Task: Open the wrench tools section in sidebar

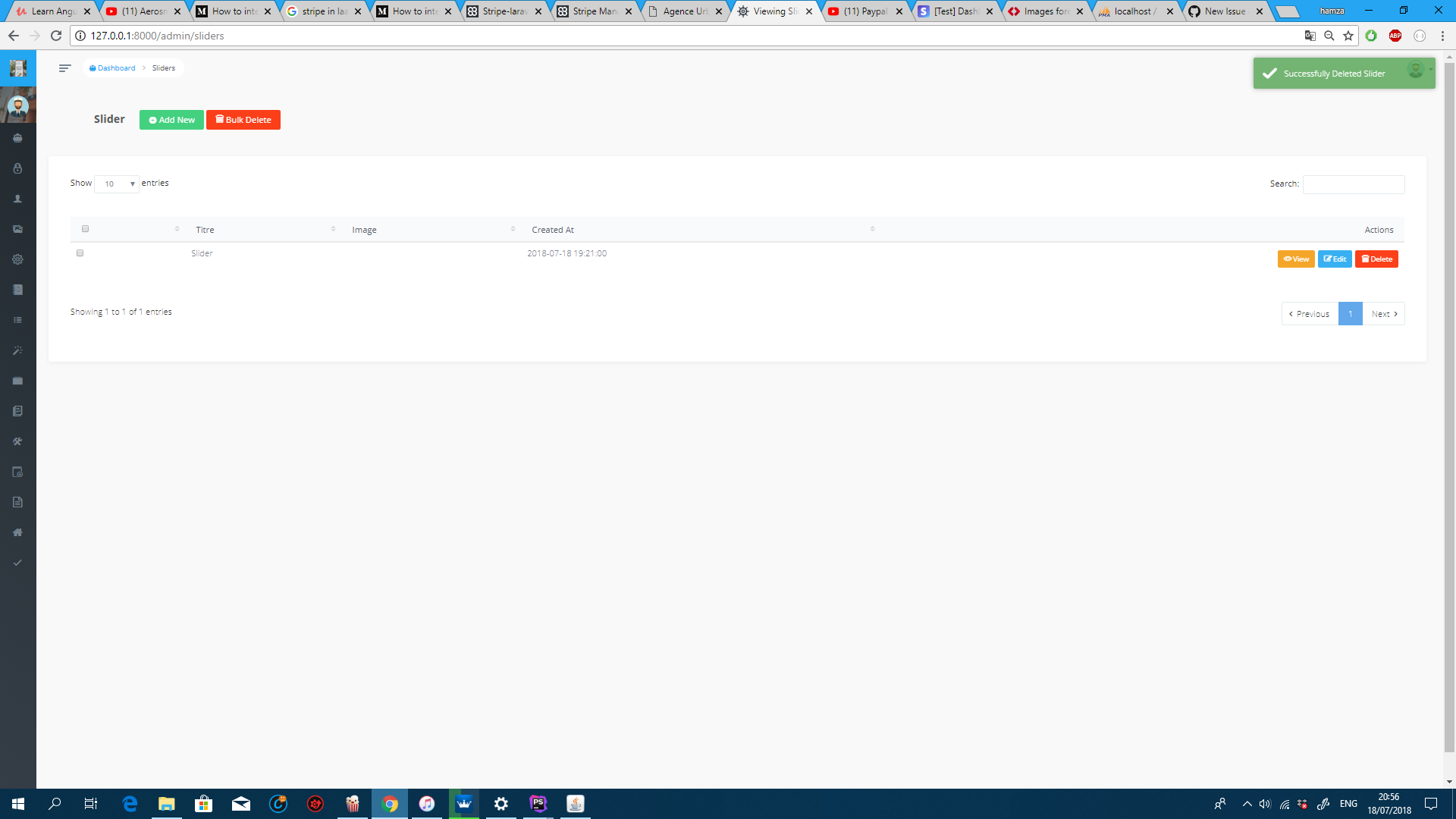Action: tap(17, 441)
